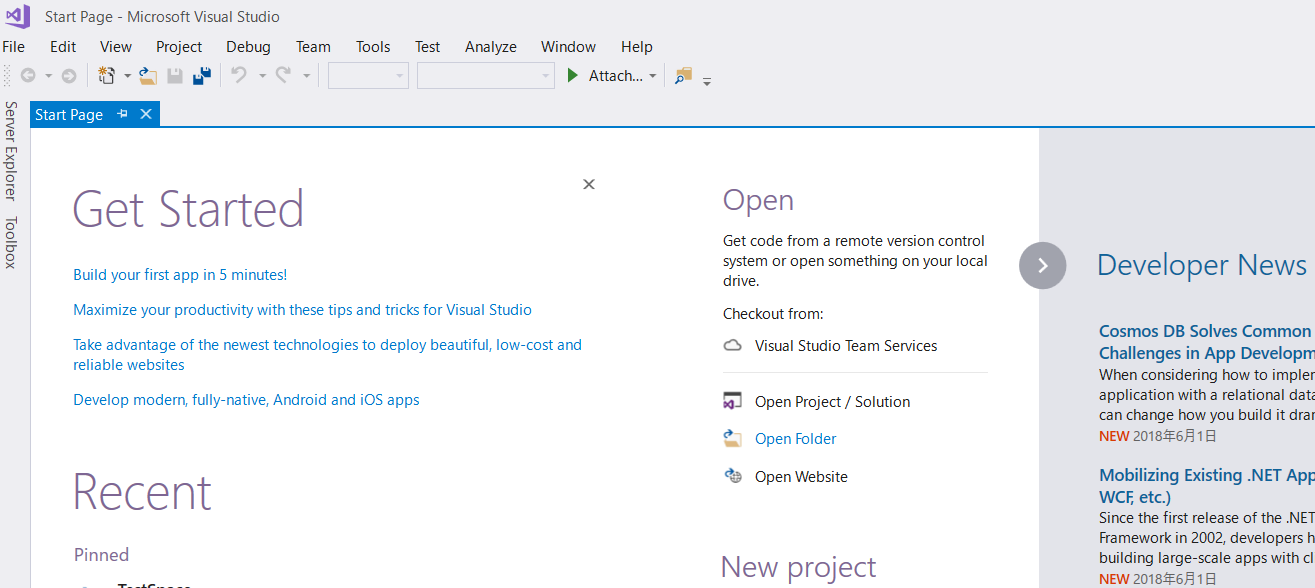Screen dimensions: 1315x588
Task: Click the Save All toolbar icon
Action: point(202,75)
